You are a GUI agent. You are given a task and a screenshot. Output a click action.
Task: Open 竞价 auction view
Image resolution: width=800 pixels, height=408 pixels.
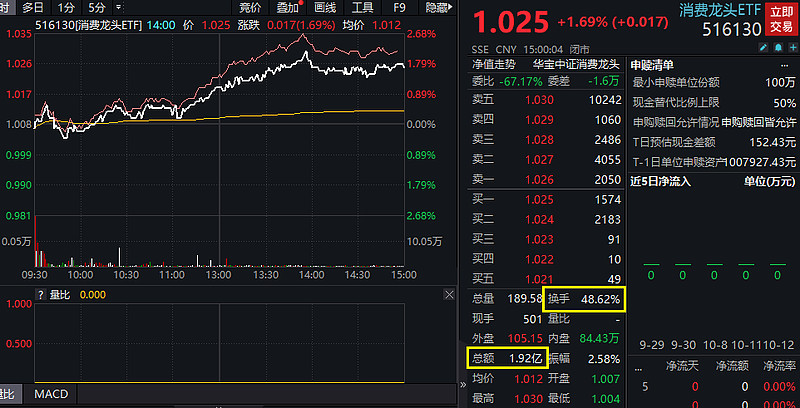pyautogui.click(x=250, y=7)
